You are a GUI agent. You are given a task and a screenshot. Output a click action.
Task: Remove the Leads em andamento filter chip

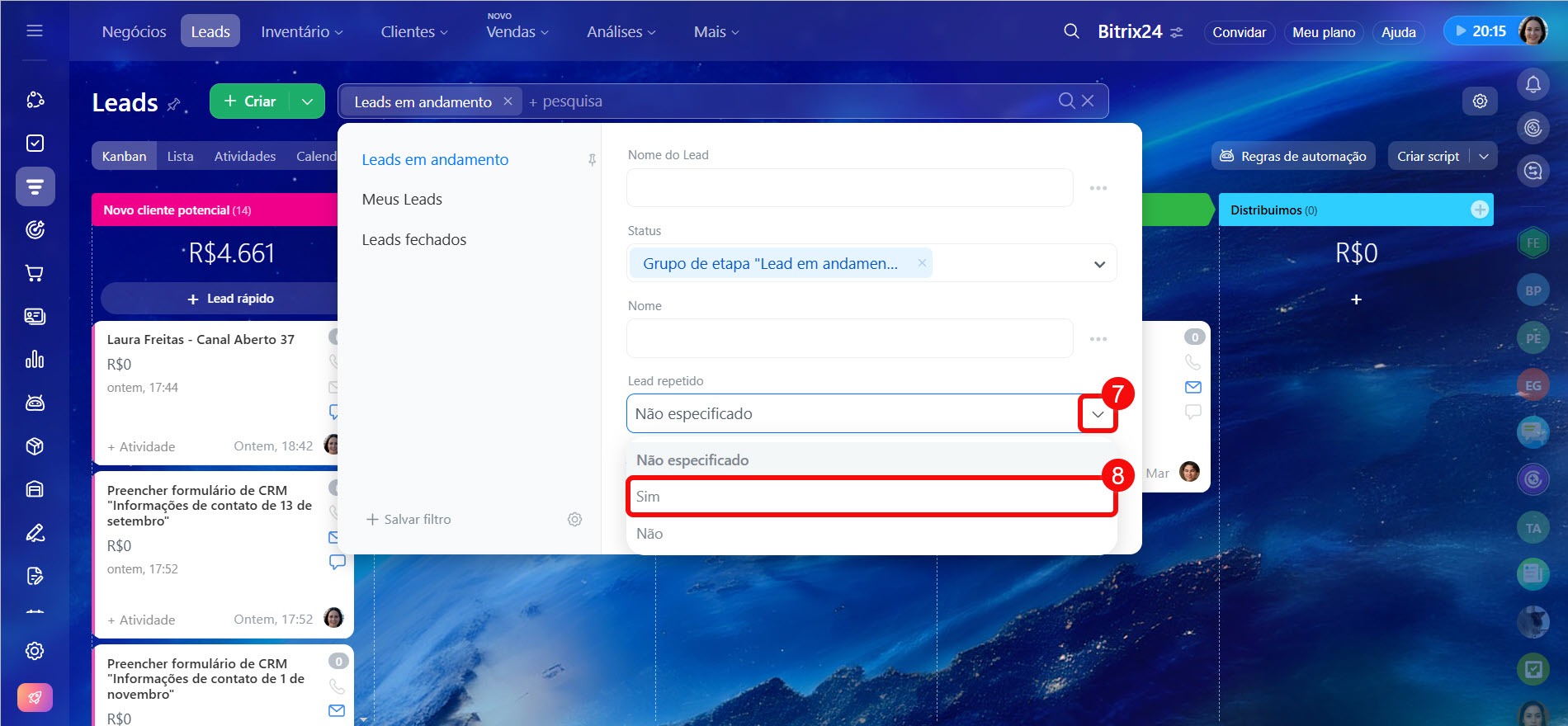tap(508, 101)
